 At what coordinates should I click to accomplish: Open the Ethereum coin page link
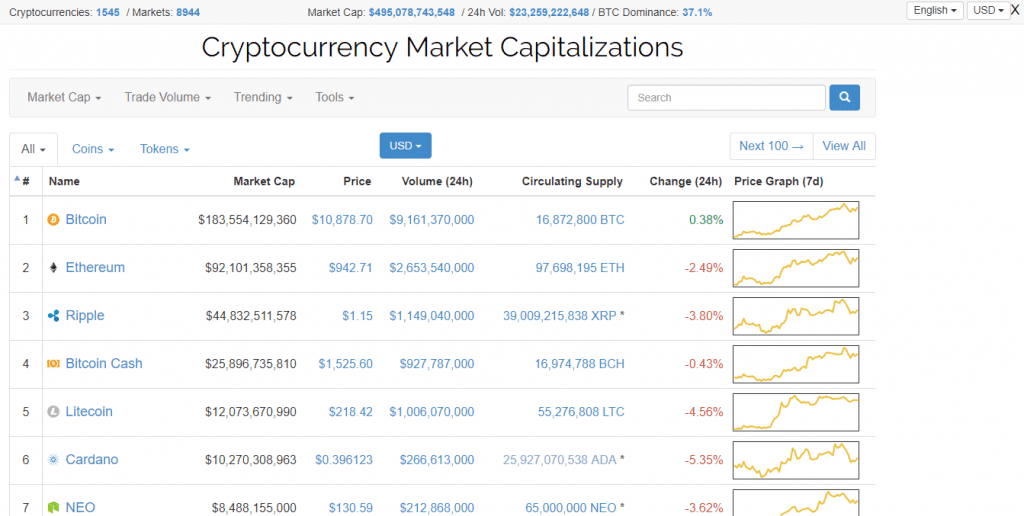(95, 268)
